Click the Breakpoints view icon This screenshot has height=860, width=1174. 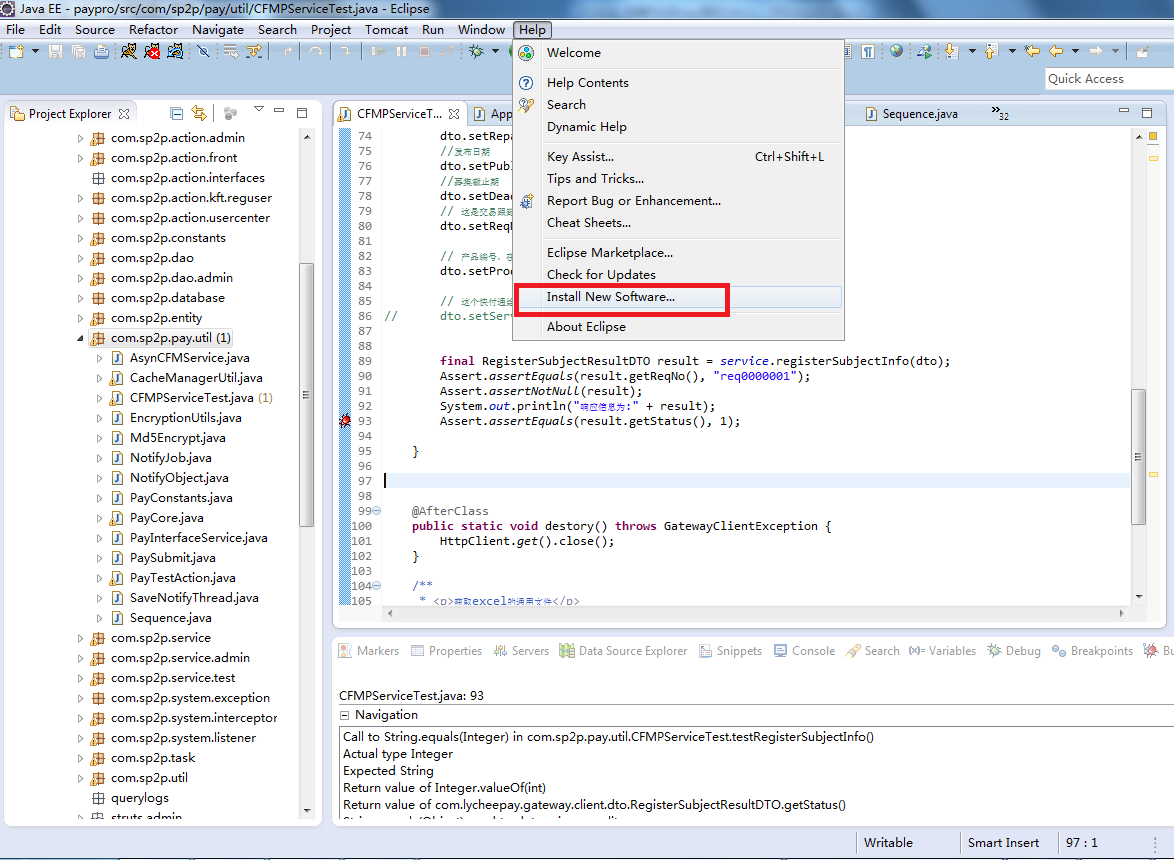(1056, 651)
